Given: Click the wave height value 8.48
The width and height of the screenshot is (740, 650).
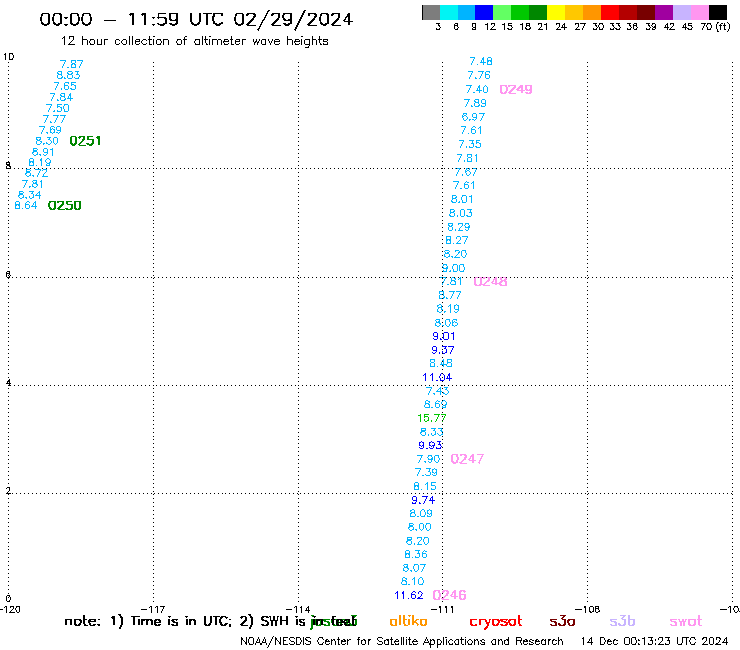Looking at the screenshot, I should (441, 363).
